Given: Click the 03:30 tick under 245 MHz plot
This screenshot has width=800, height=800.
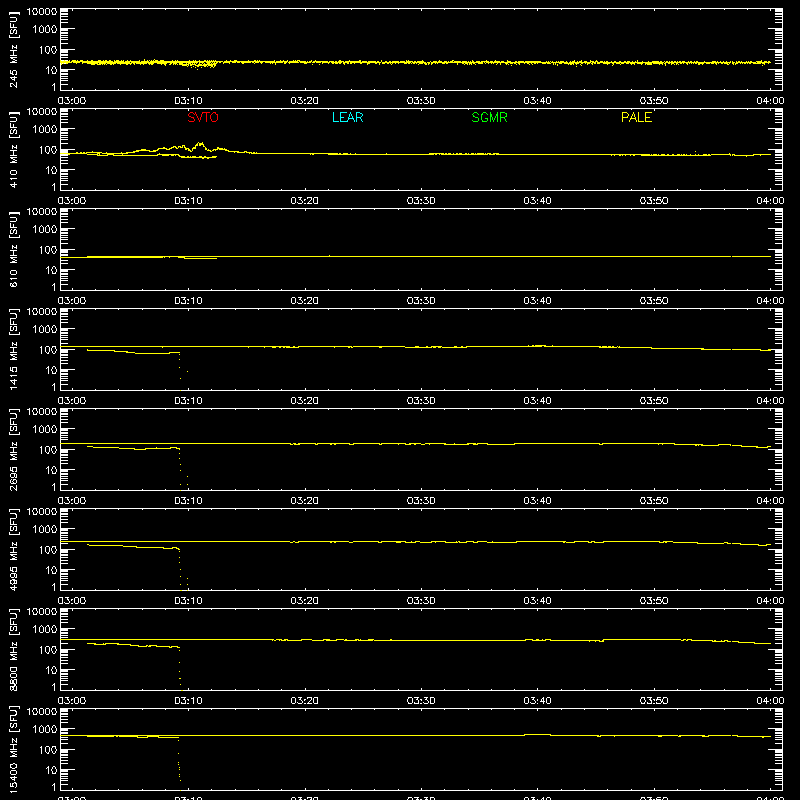Looking at the screenshot, I should point(421,101).
